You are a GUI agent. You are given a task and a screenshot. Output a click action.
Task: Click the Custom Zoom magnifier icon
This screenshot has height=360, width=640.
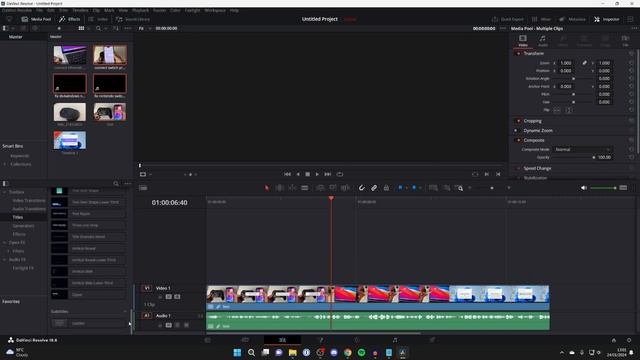coord(459,188)
